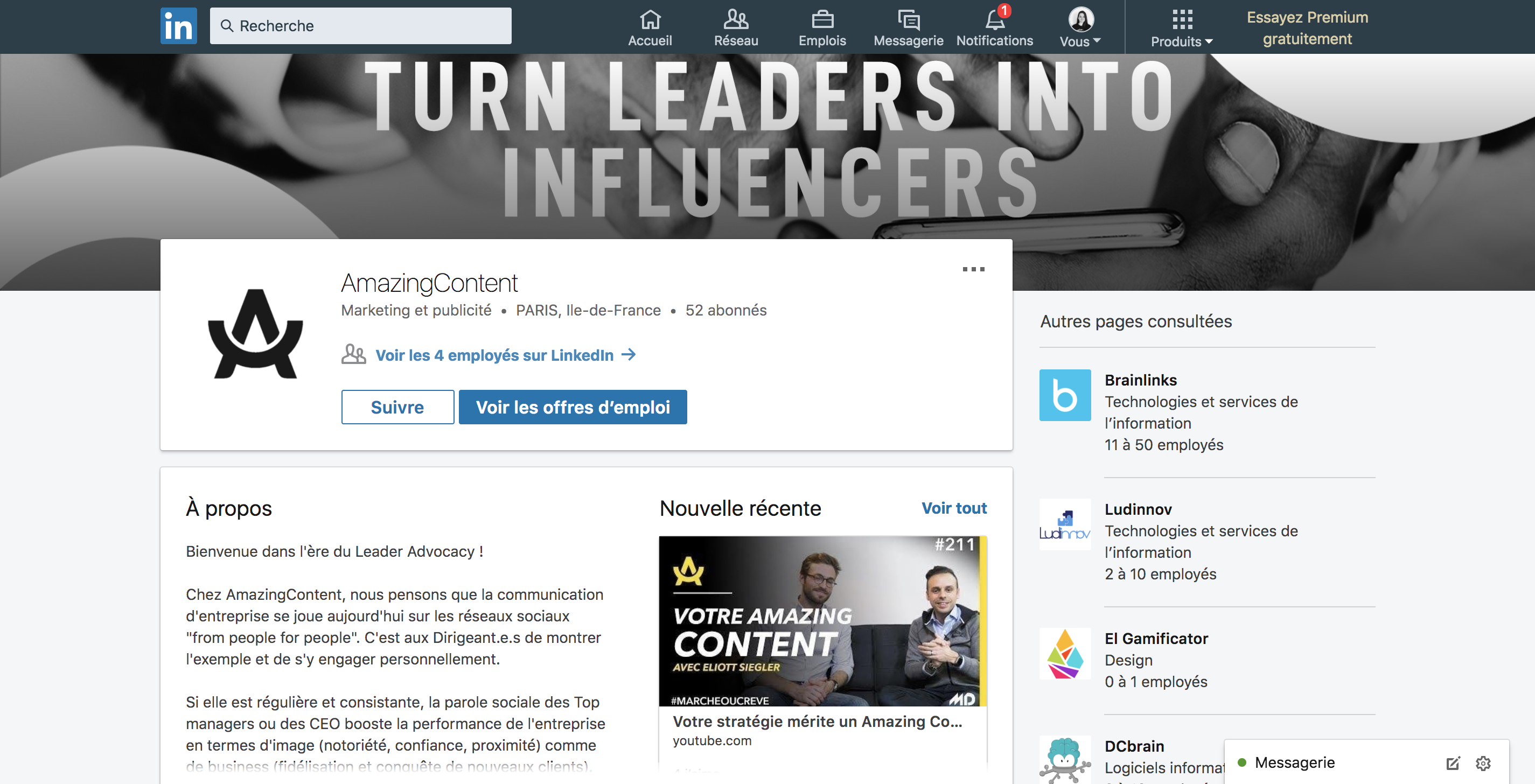Open the three-dot more options menu
The height and width of the screenshot is (784, 1535).
[x=973, y=269]
